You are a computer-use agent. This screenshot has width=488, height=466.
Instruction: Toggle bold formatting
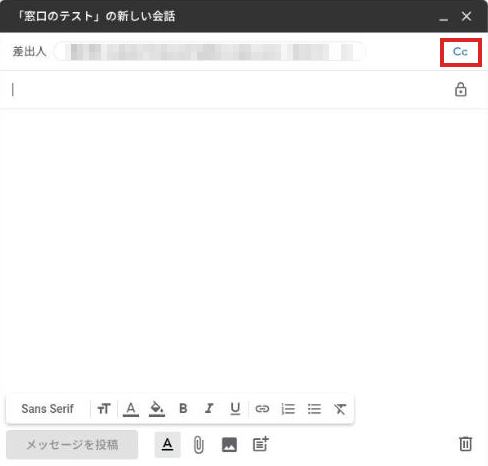coord(183,408)
